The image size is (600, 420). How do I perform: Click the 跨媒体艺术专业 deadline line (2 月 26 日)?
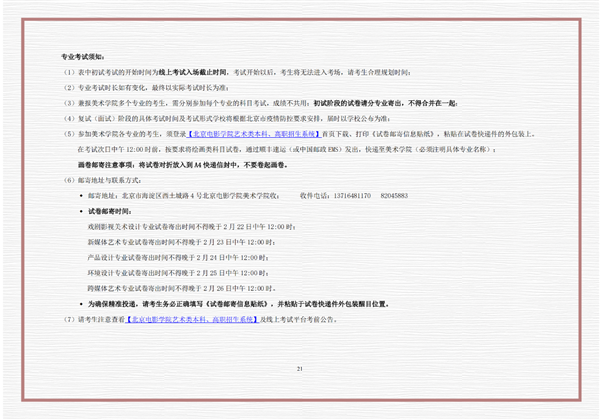[182, 288]
